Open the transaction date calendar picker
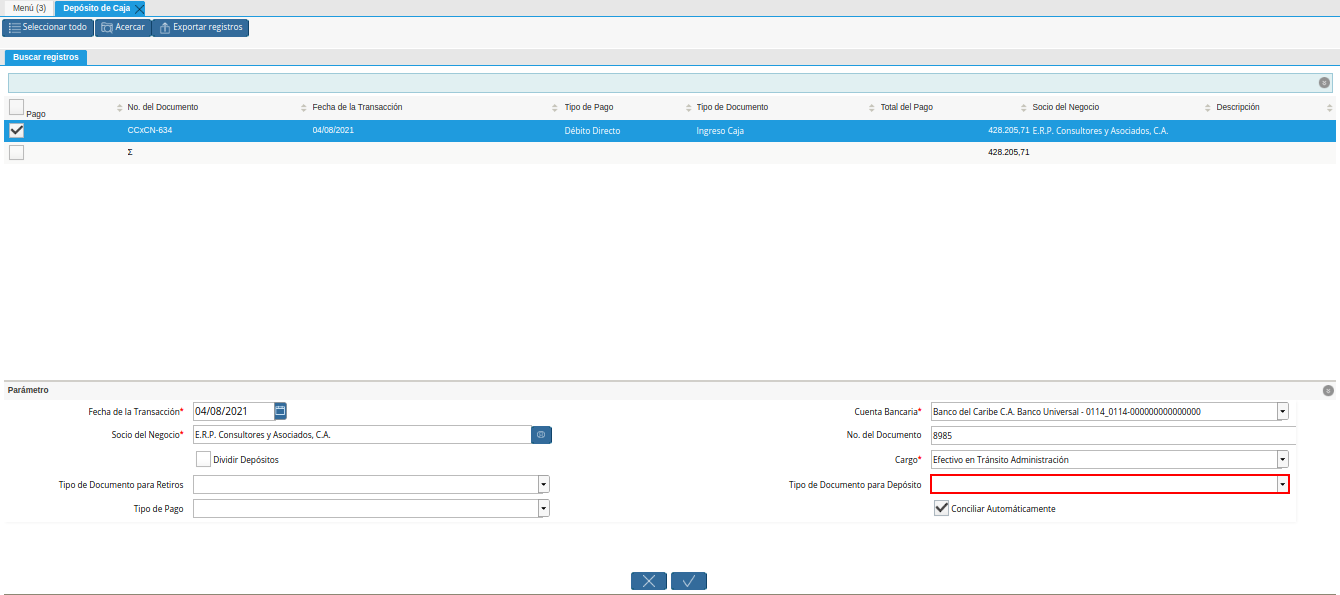This screenshot has width=1340, height=595. pos(281,410)
